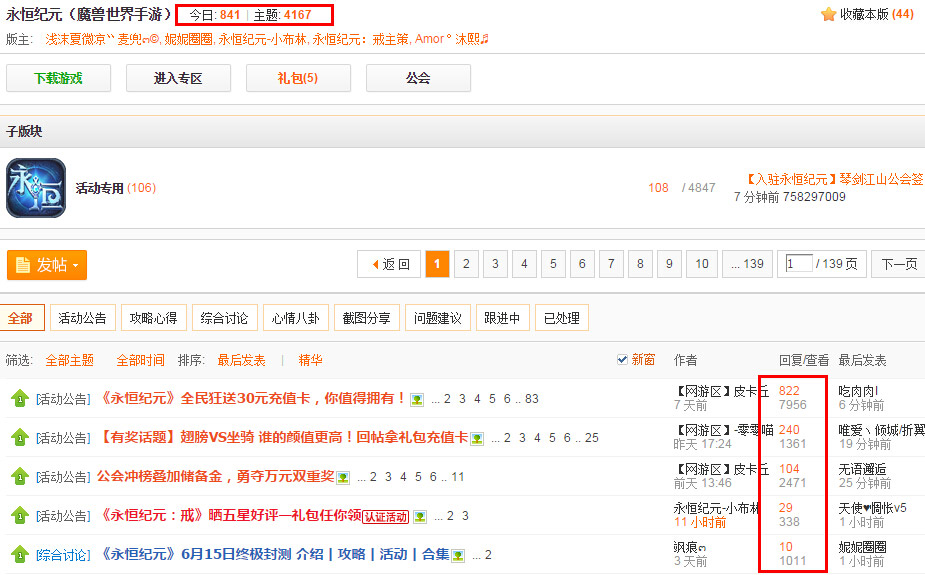925x575 pixels.
Task: Click image attachment icon after 翅膀VS坐骑 title
Action: pos(477,439)
